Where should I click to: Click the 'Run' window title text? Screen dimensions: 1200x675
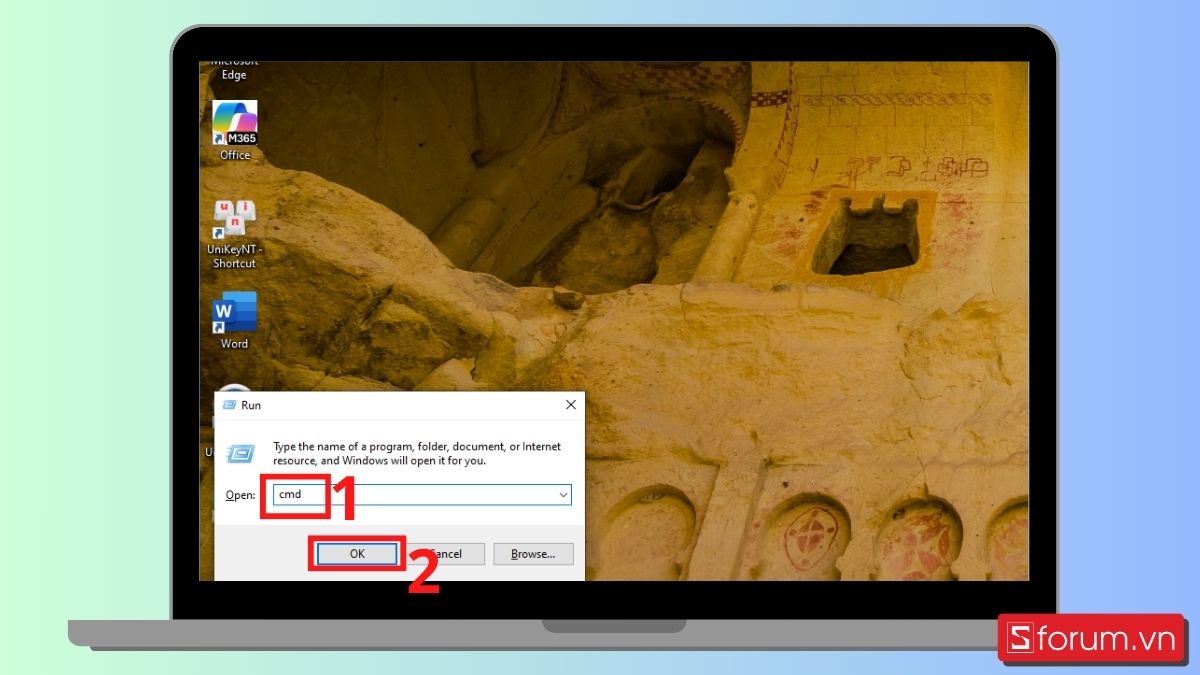coord(251,405)
